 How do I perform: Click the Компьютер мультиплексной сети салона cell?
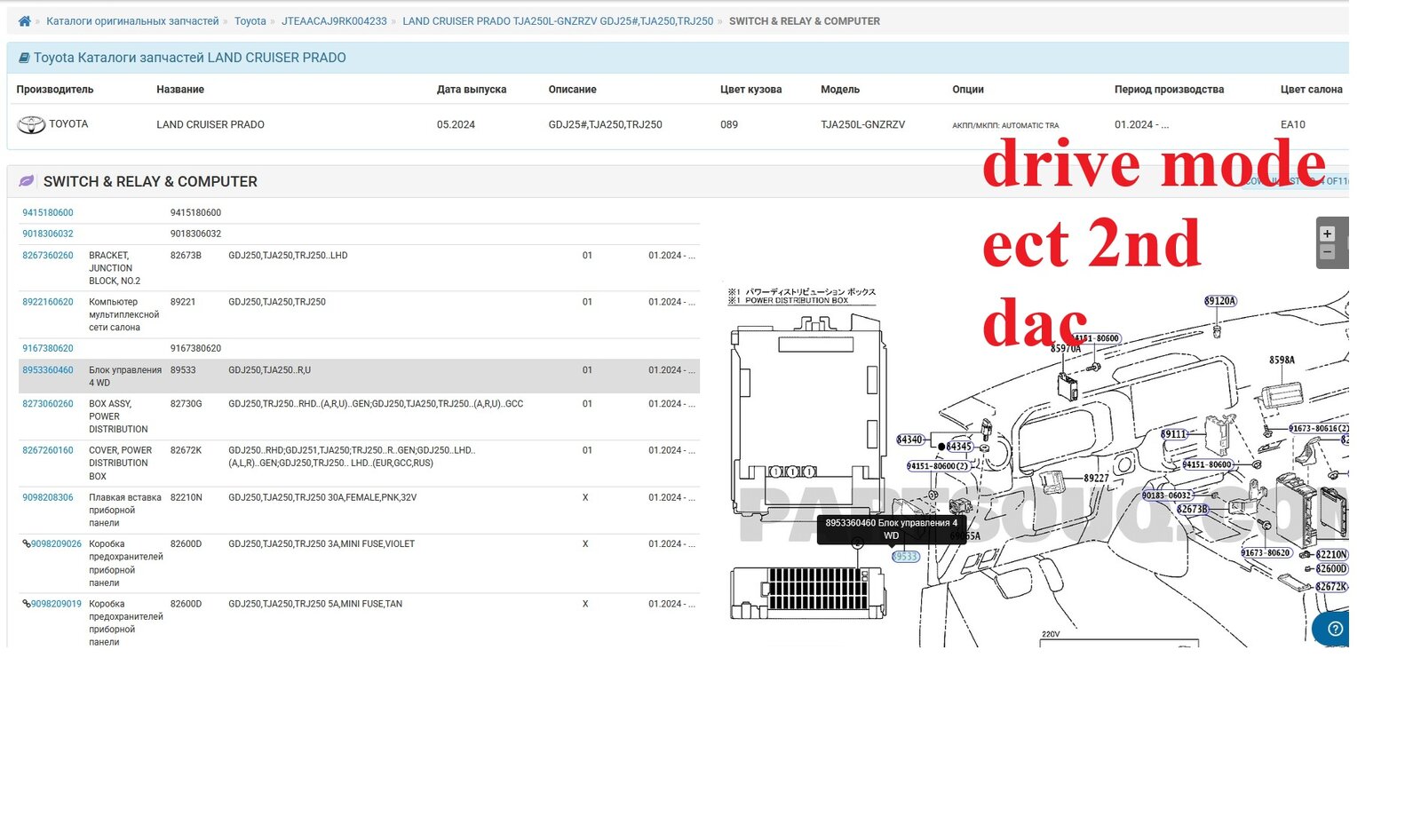[124, 315]
